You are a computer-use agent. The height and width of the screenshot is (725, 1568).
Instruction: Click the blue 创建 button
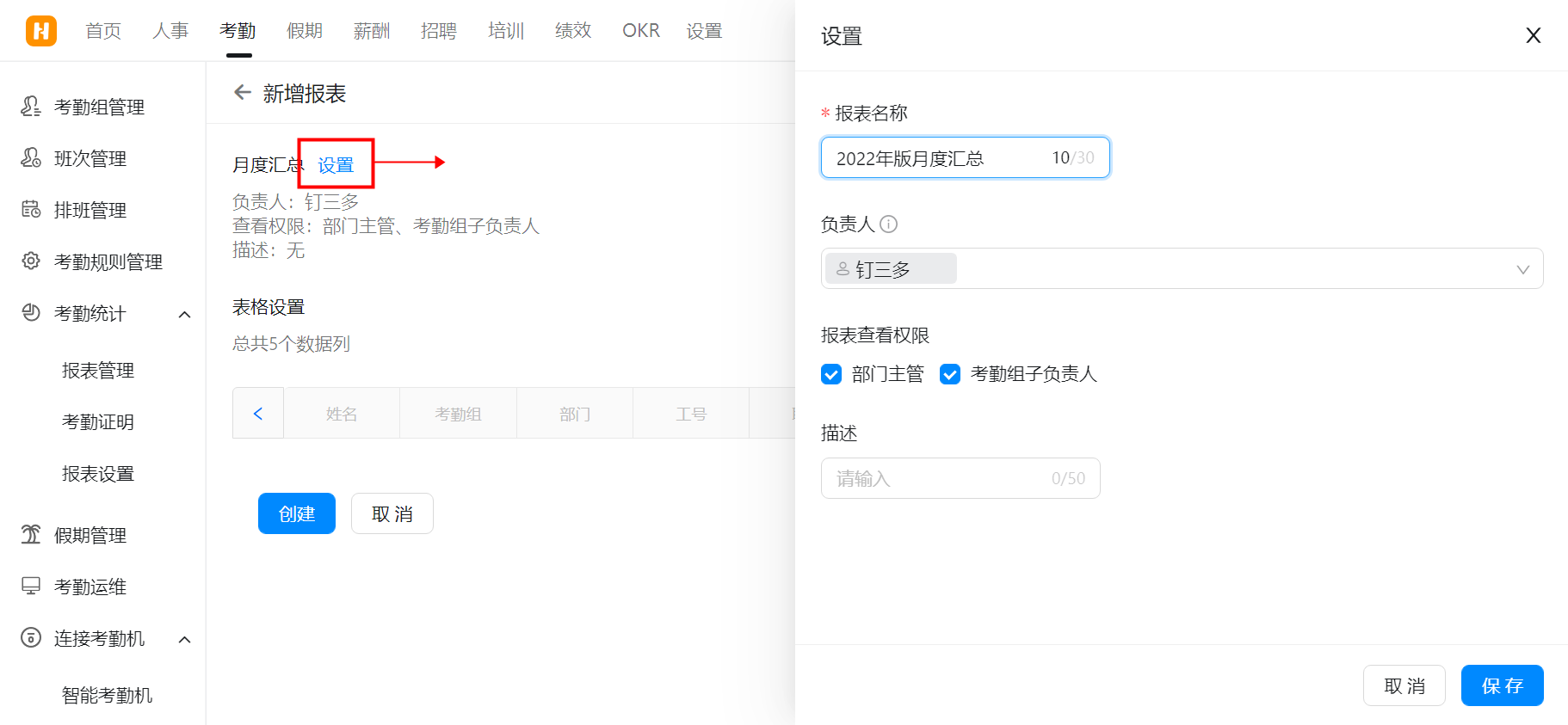tap(297, 513)
